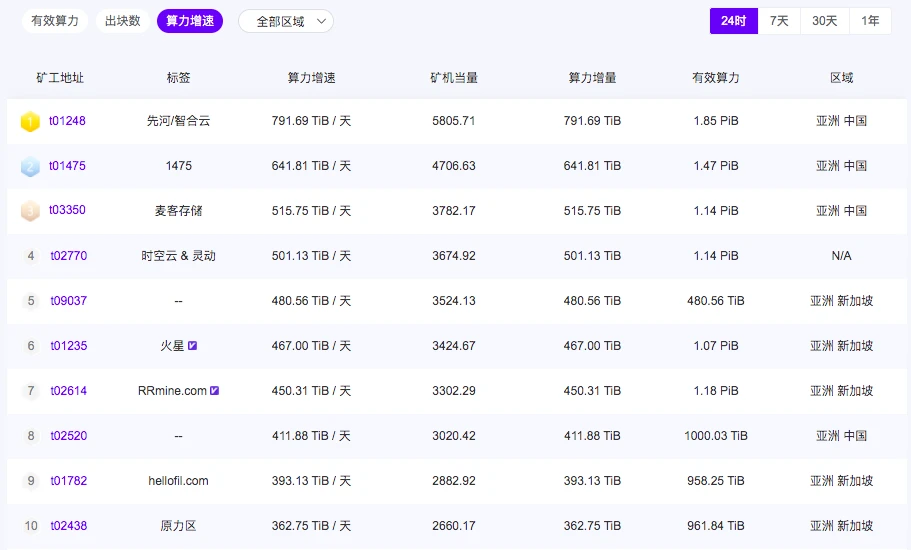The image size is (911, 550).
Task: Open miner address t09037
Action: [69, 301]
